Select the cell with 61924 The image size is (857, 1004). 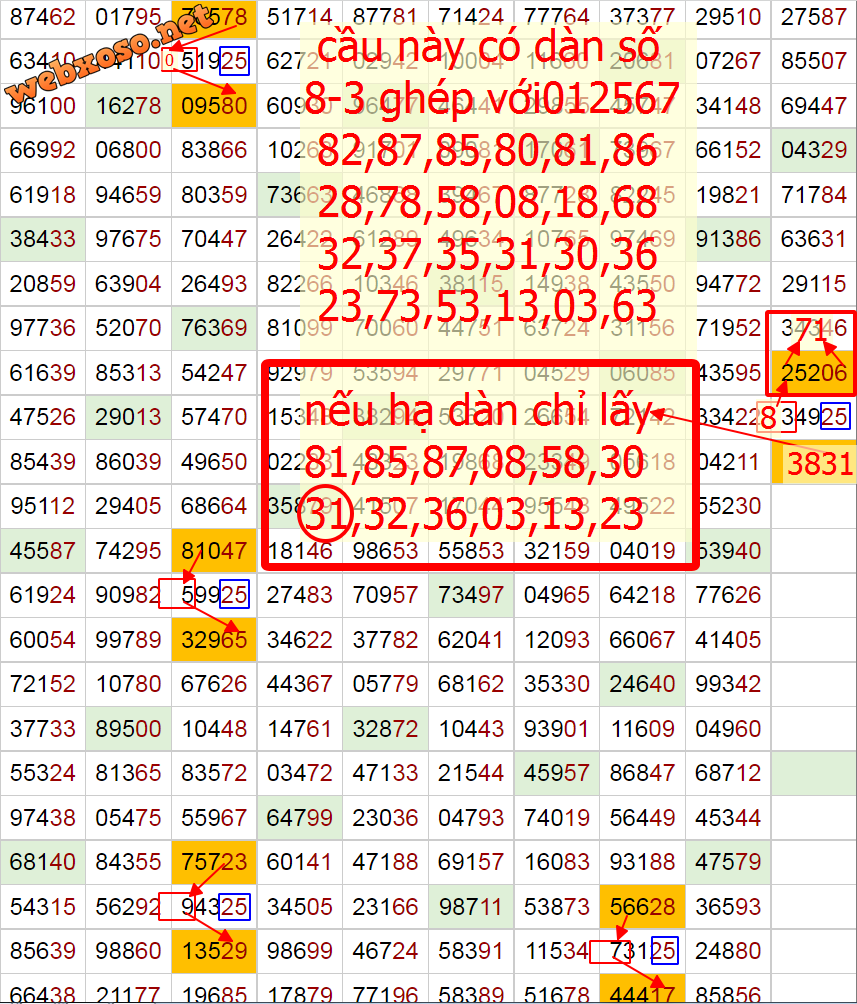click(43, 595)
